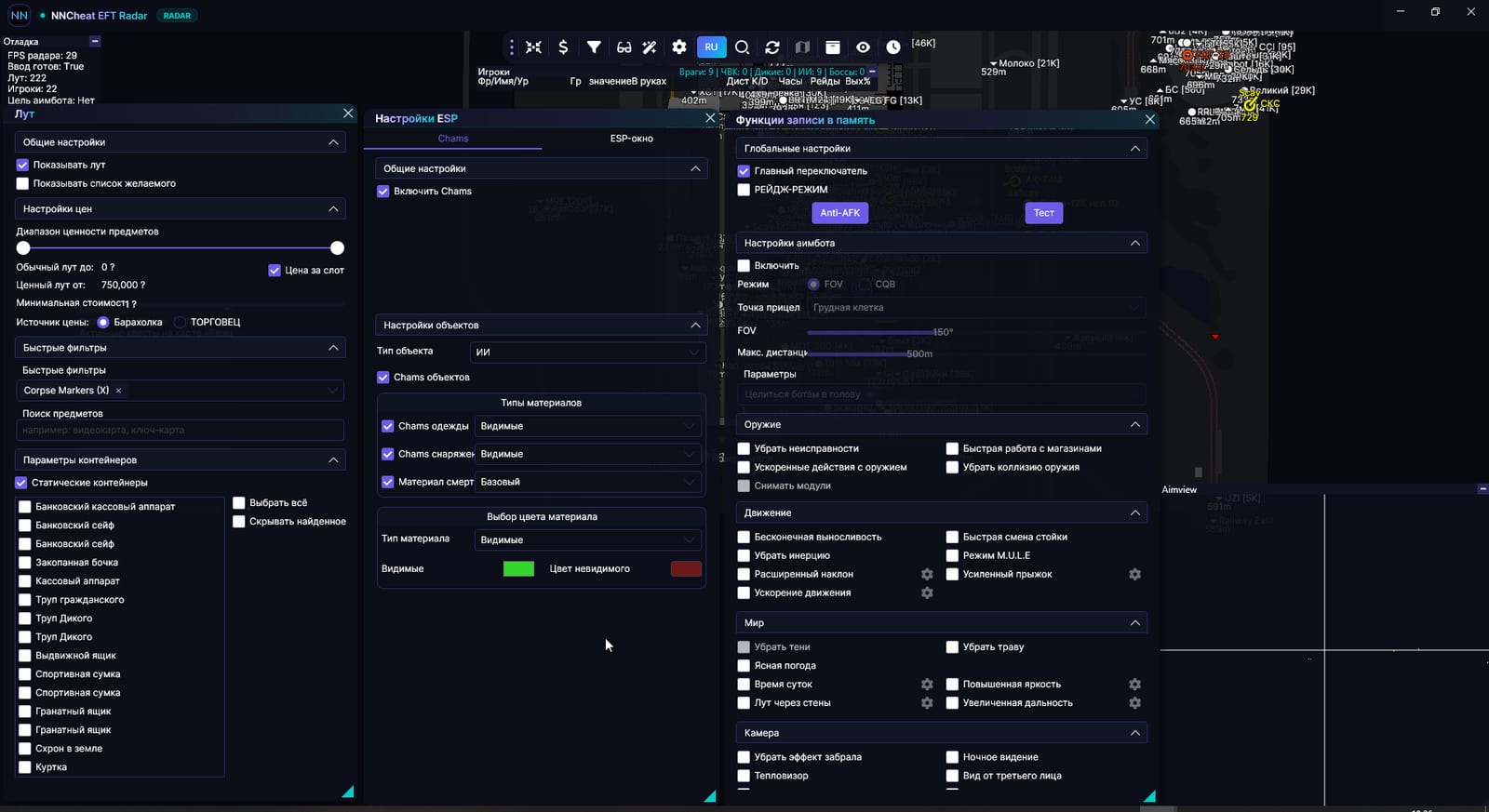This screenshot has height=812, width=1489.
Task: Switch to ESP-окно tab
Action: (x=631, y=139)
